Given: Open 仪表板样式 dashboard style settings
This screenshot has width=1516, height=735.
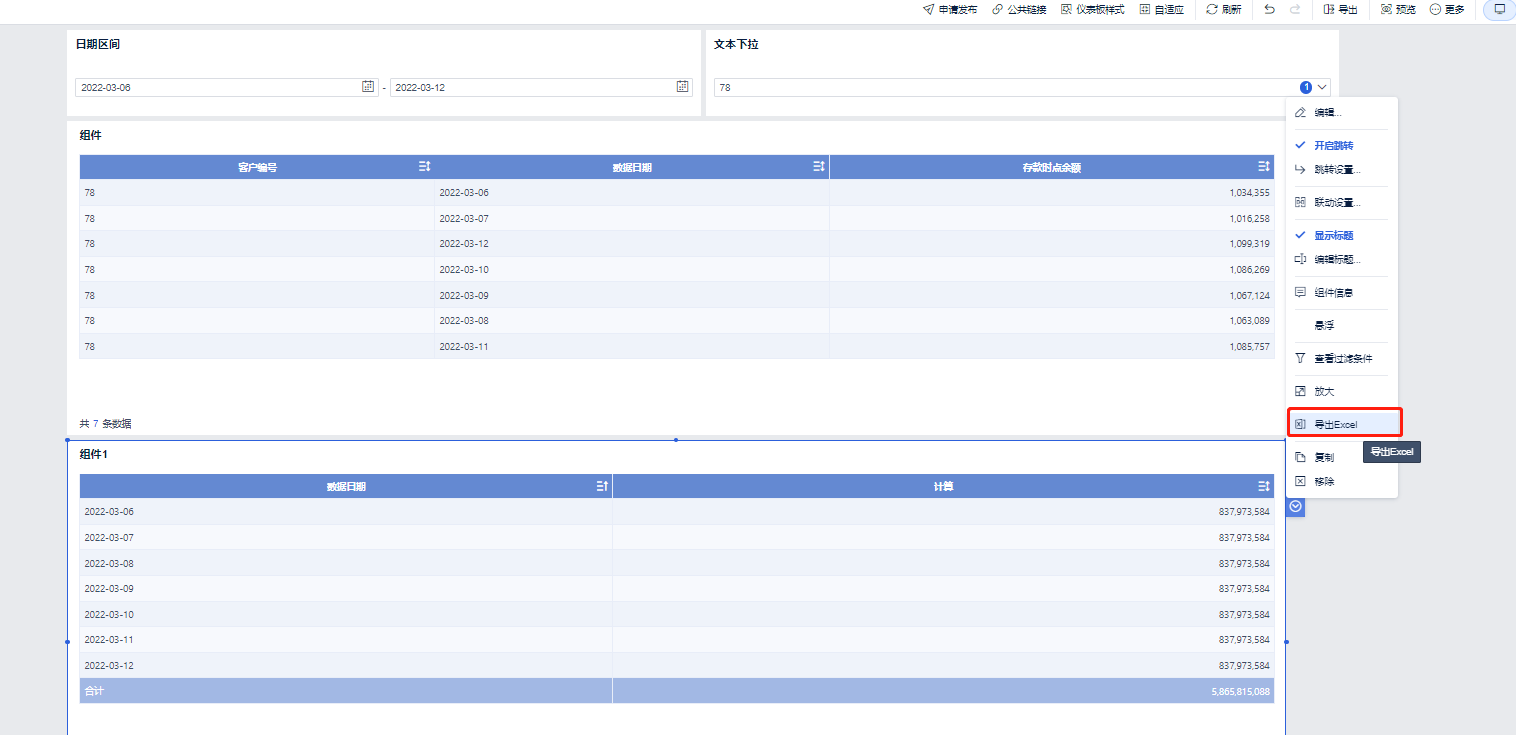Looking at the screenshot, I should pyautogui.click(x=1092, y=9).
